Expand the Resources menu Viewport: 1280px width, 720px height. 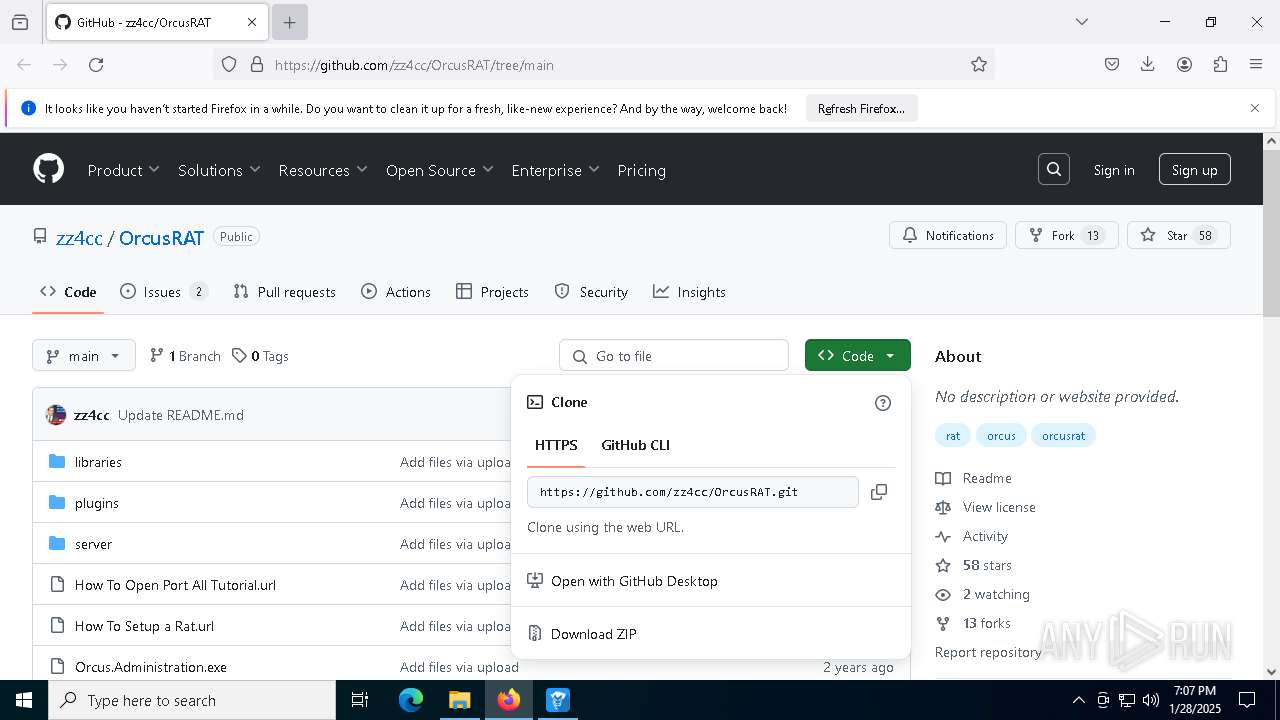[x=323, y=170]
